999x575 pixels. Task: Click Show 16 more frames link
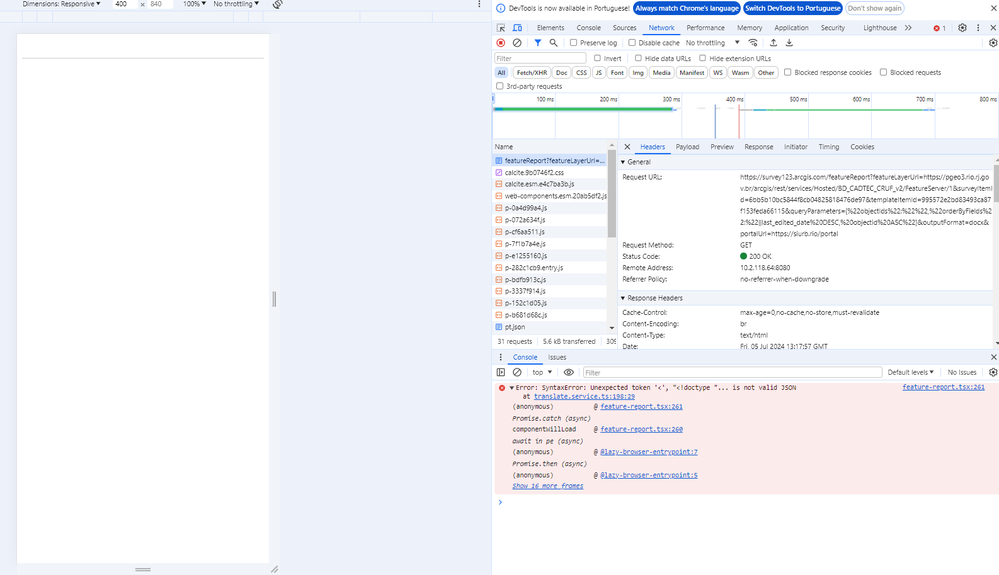pyautogui.click(x=548, y=486)
